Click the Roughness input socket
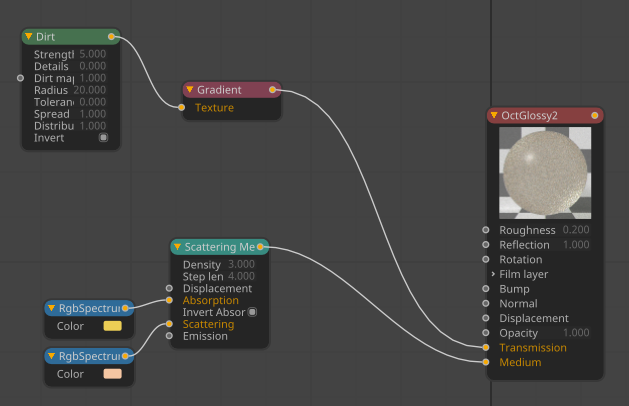Screen dimensions: 629x406 tap(486, 230)
